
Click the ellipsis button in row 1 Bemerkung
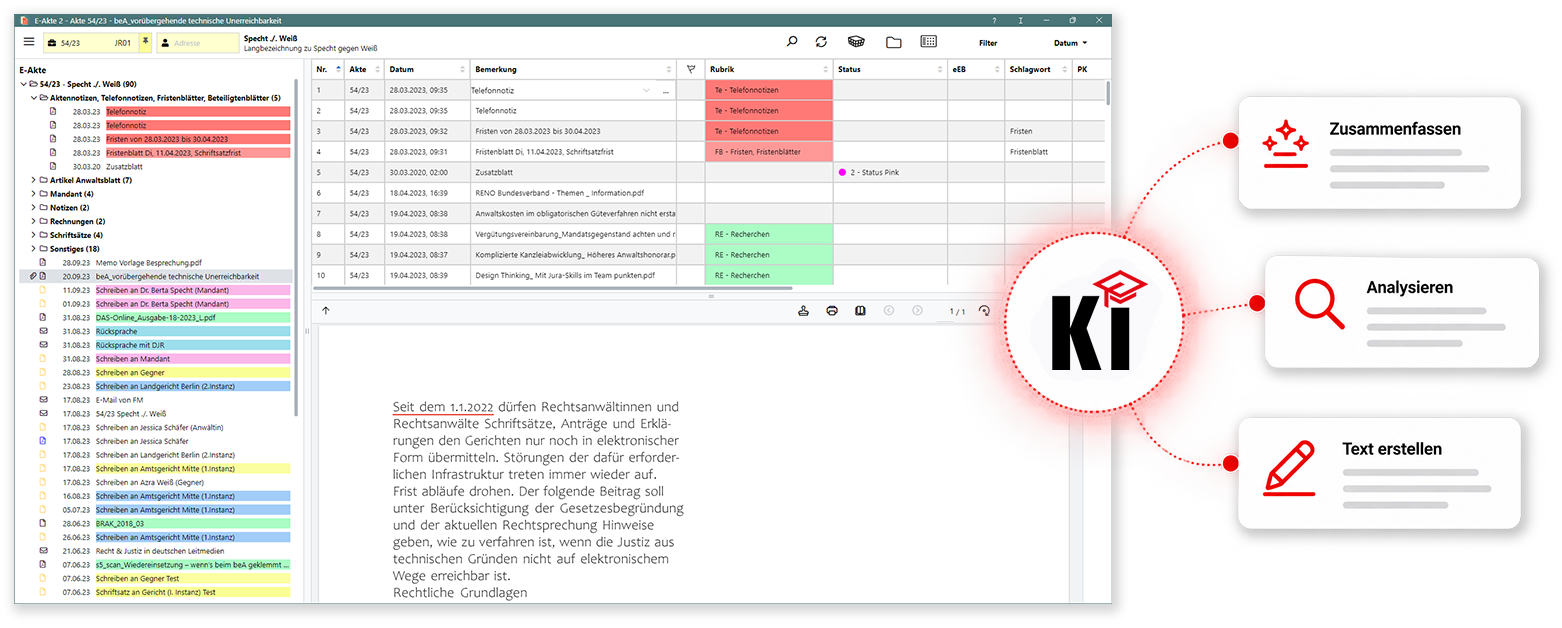pos(665,90)
